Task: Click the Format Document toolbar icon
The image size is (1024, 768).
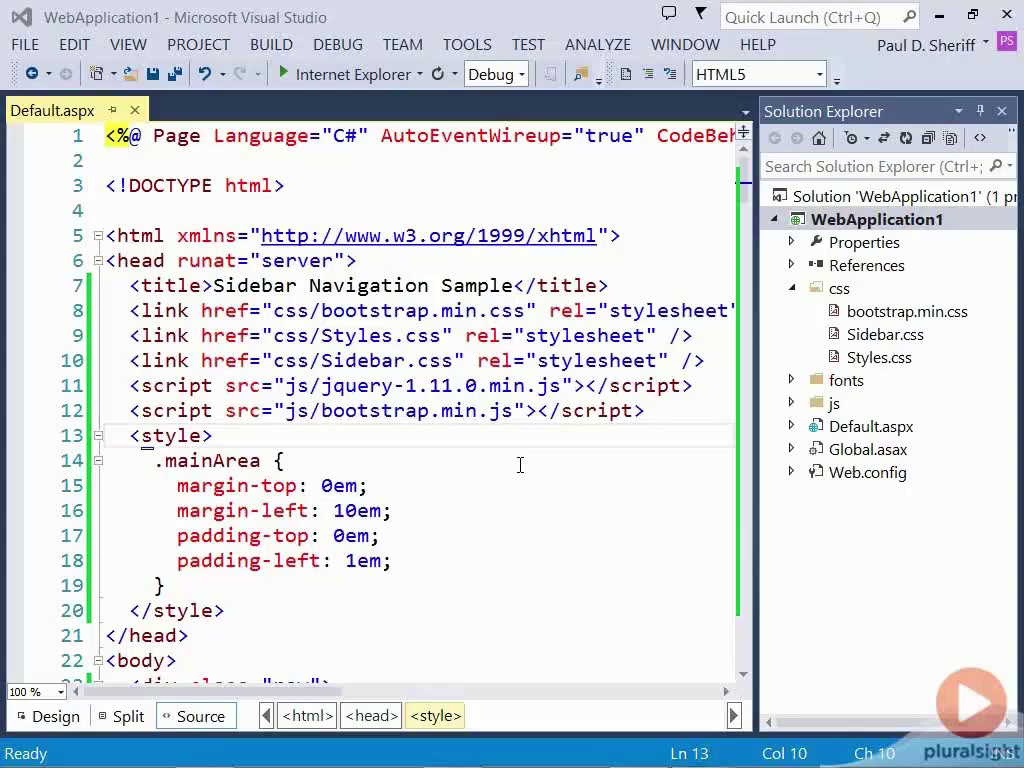Action: point(626,74)
